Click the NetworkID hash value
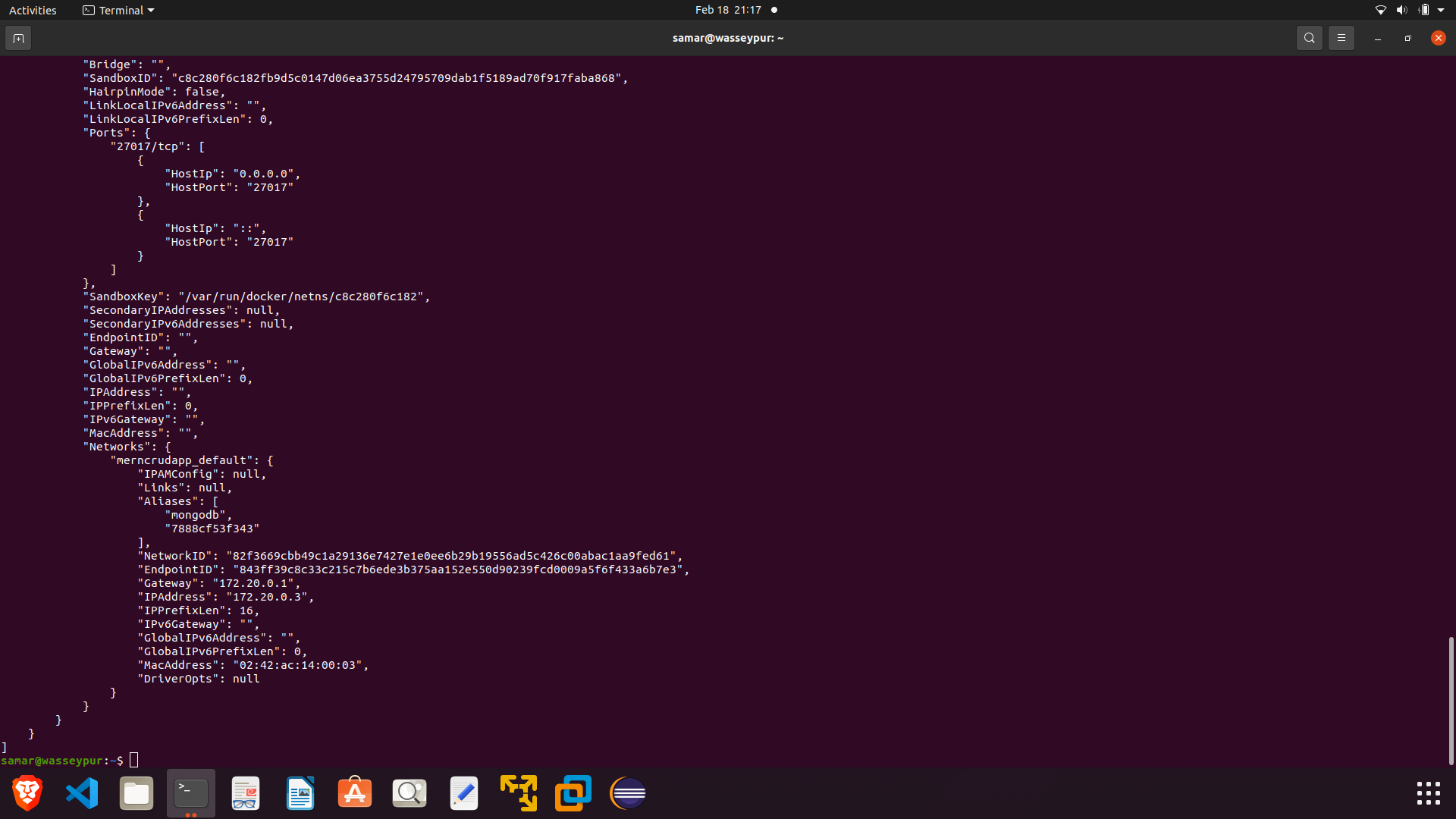Image resolution: width=1456 pixels, height=819 pixels. click(451, 556)
